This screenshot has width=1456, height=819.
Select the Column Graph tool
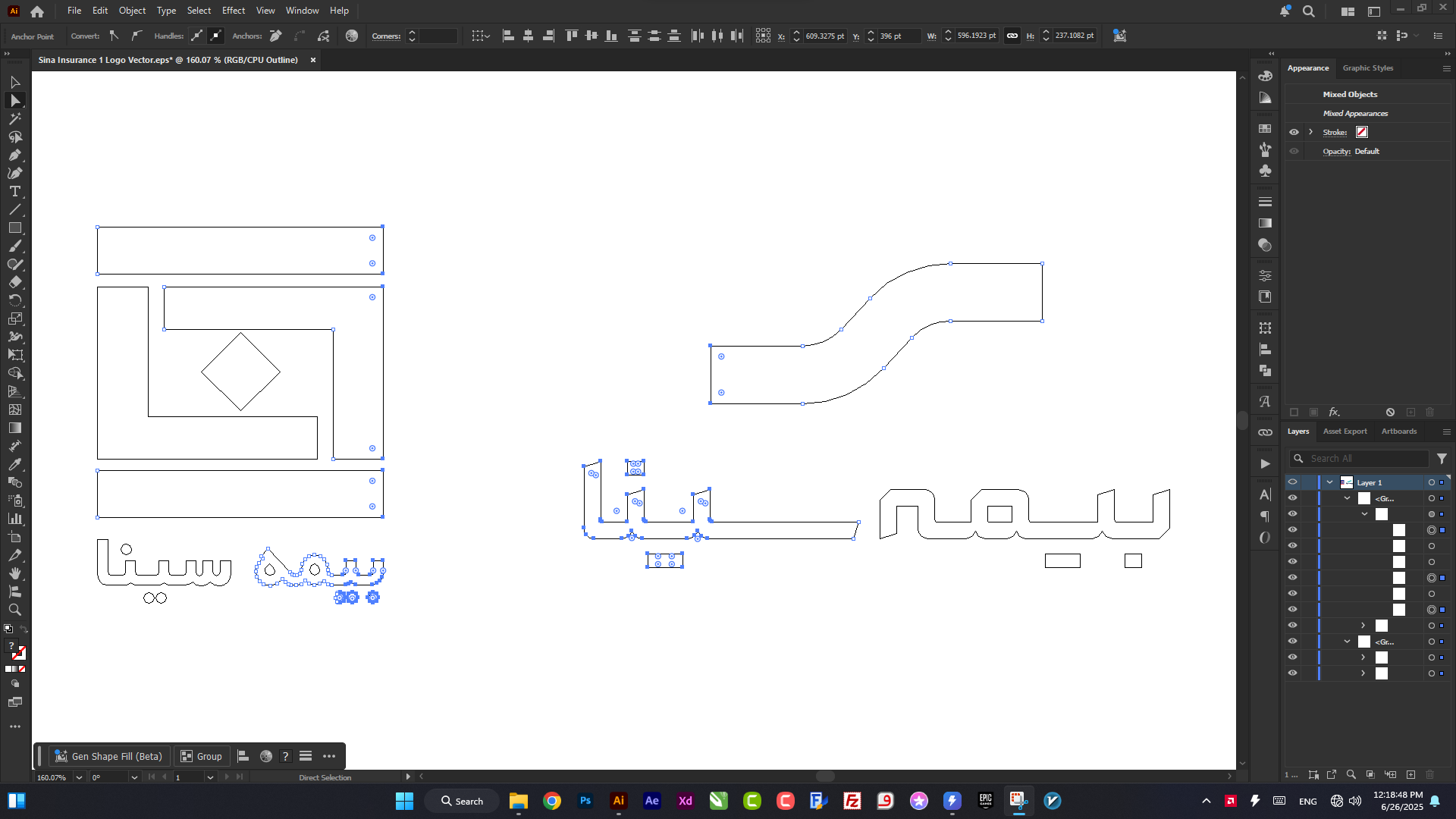[x=15, y=519]
